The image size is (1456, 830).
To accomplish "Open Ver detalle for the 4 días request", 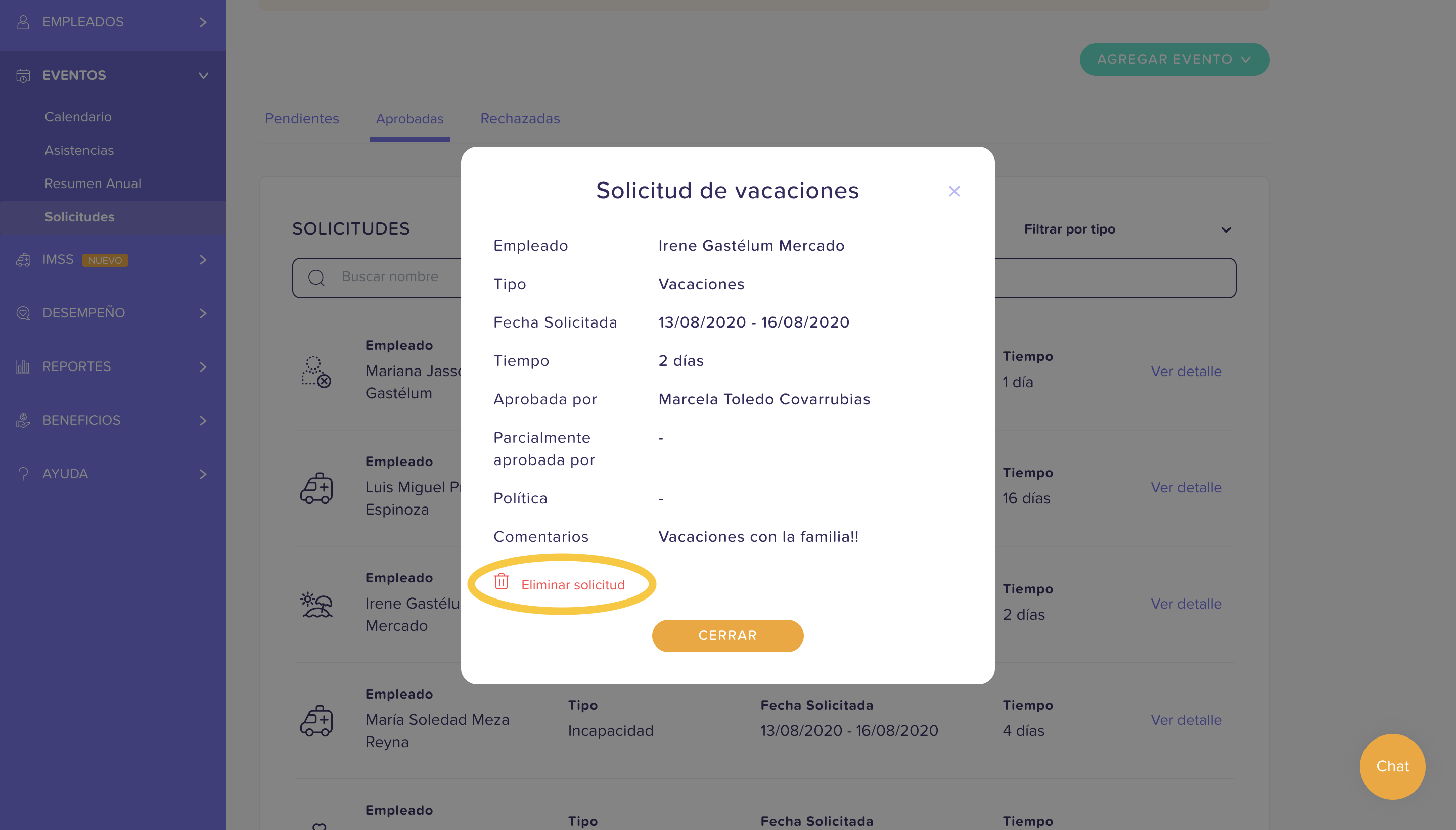I will point(1186,720).
